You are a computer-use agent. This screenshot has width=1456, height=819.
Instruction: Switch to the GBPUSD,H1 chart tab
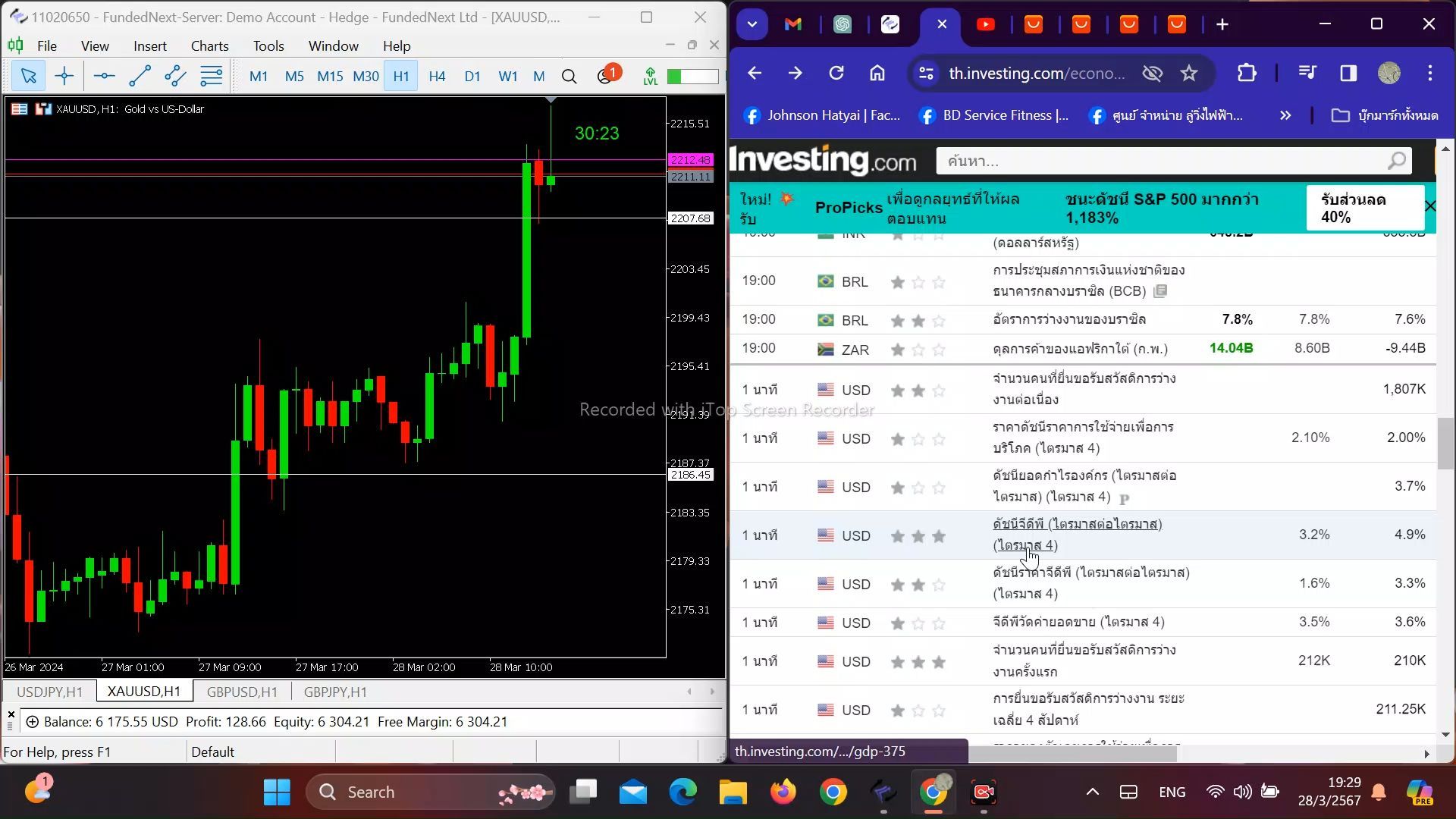click(x=242, y=692)
